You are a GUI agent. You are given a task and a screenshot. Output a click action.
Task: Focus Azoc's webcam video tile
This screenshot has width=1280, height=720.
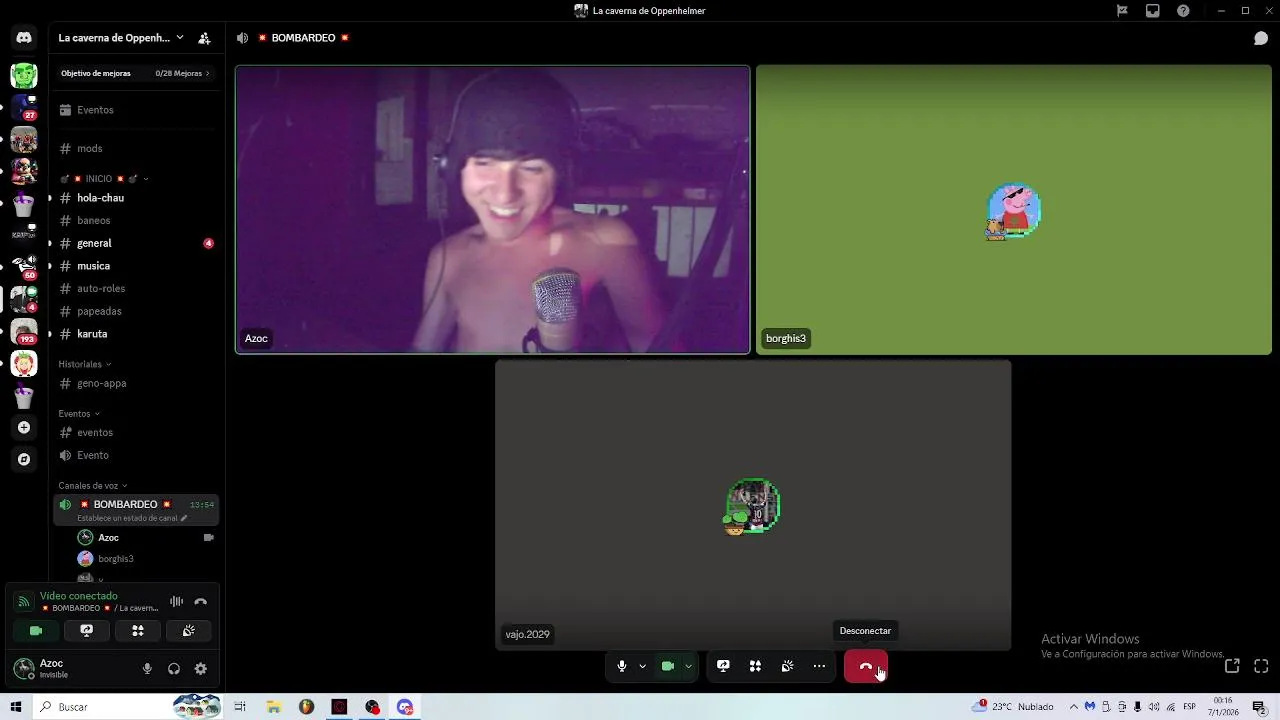[x=492, y=210]
